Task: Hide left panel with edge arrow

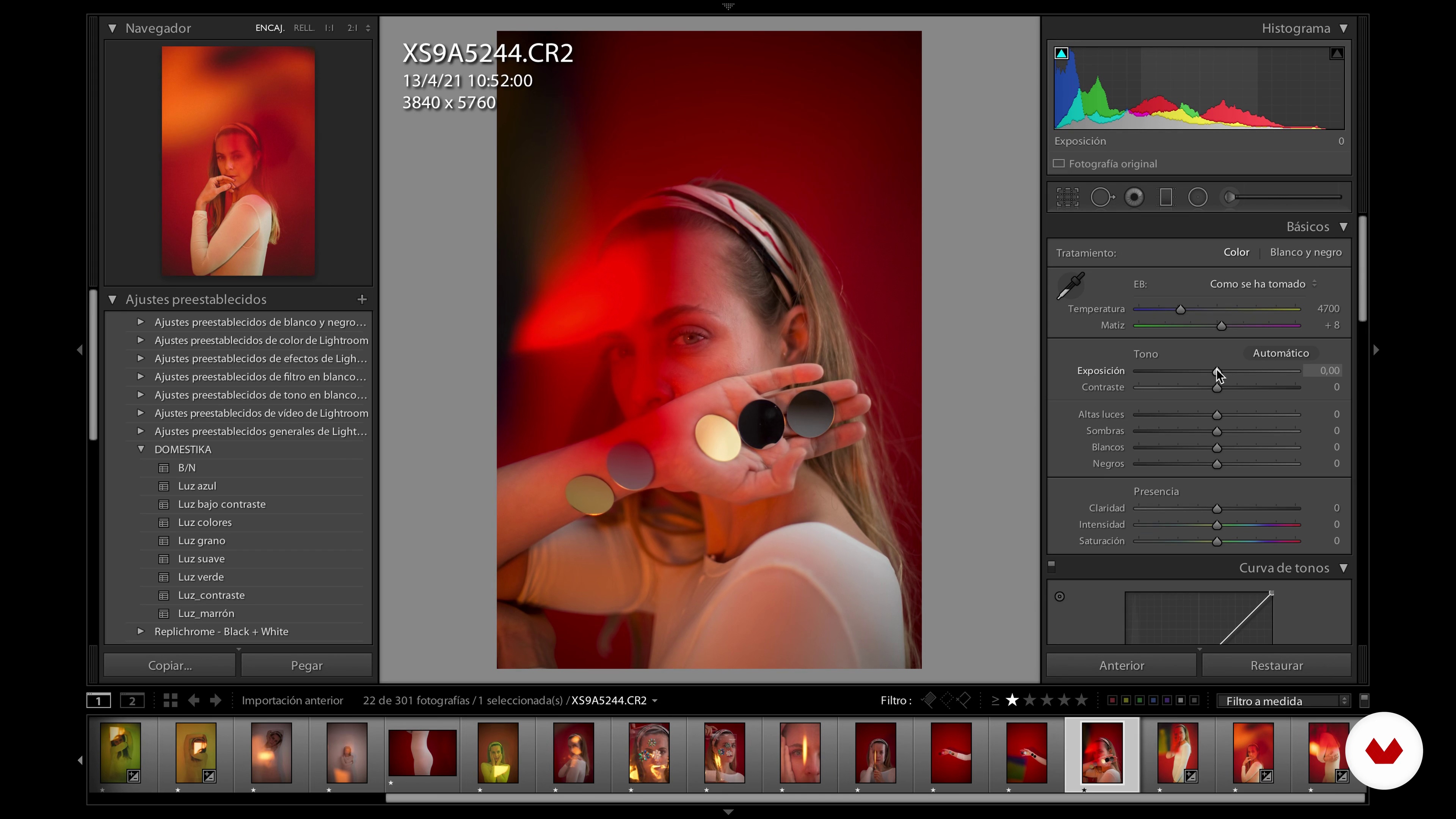Action: 80,350
